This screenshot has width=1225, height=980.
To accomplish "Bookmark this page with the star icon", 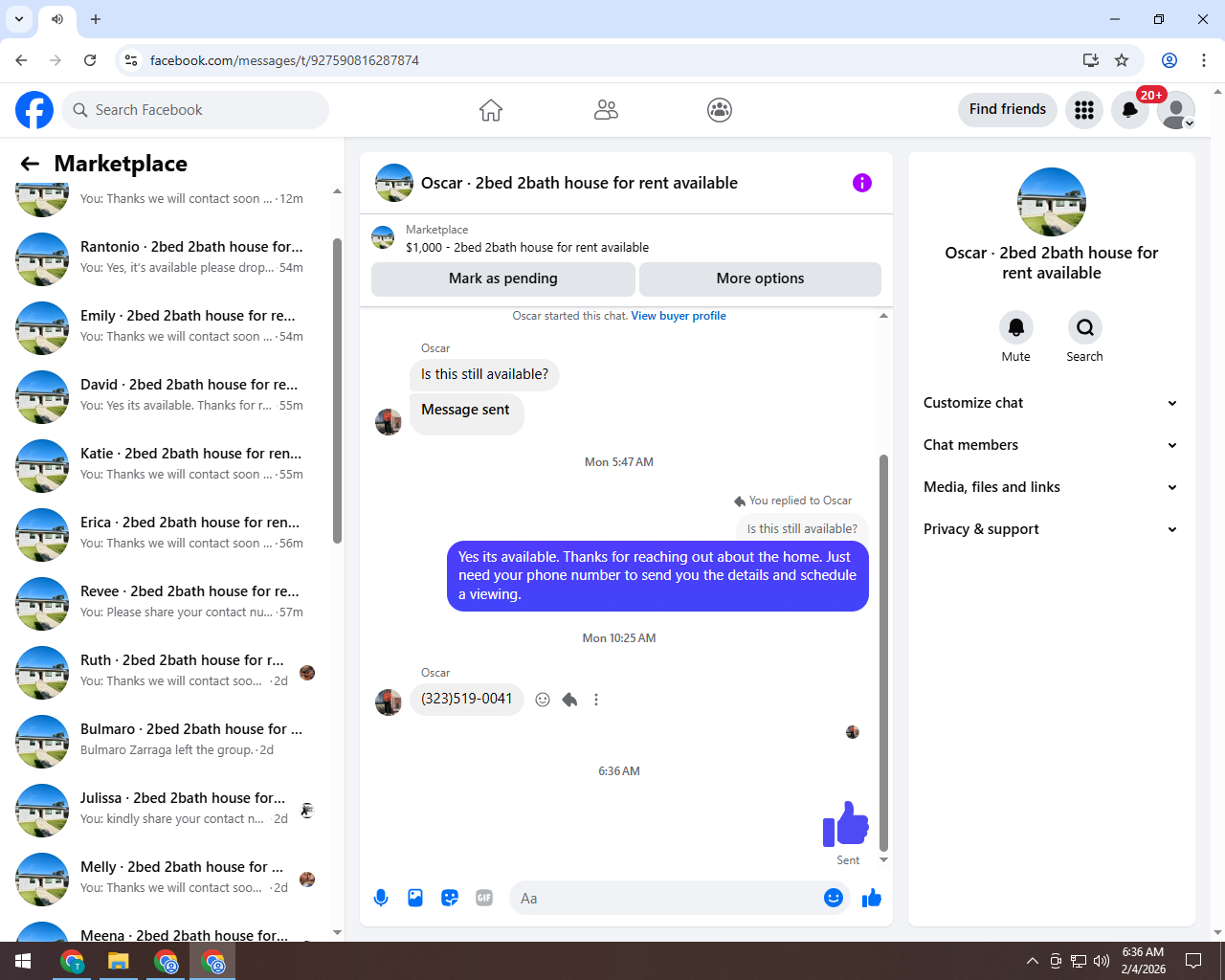I will click(x=1122, y=60).
